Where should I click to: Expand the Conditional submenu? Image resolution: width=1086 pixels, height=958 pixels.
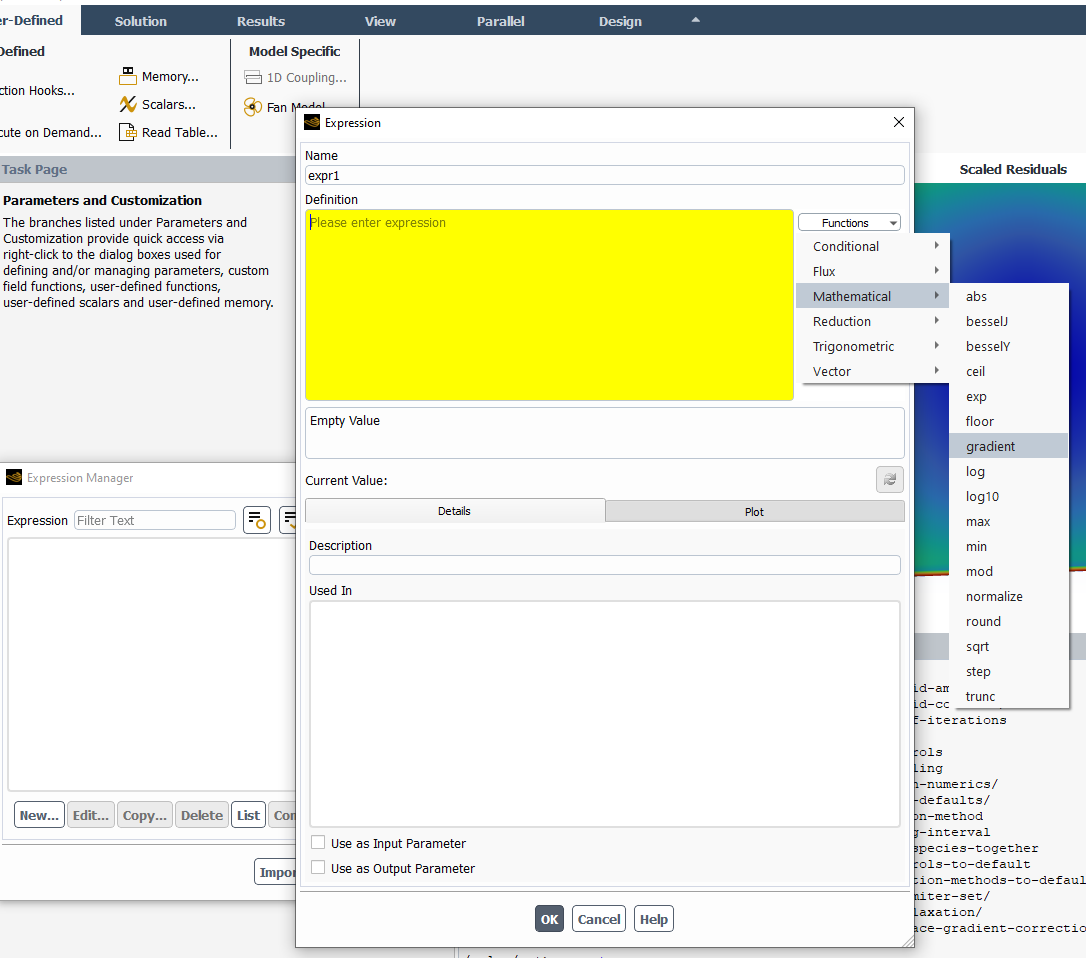[873, 246]
